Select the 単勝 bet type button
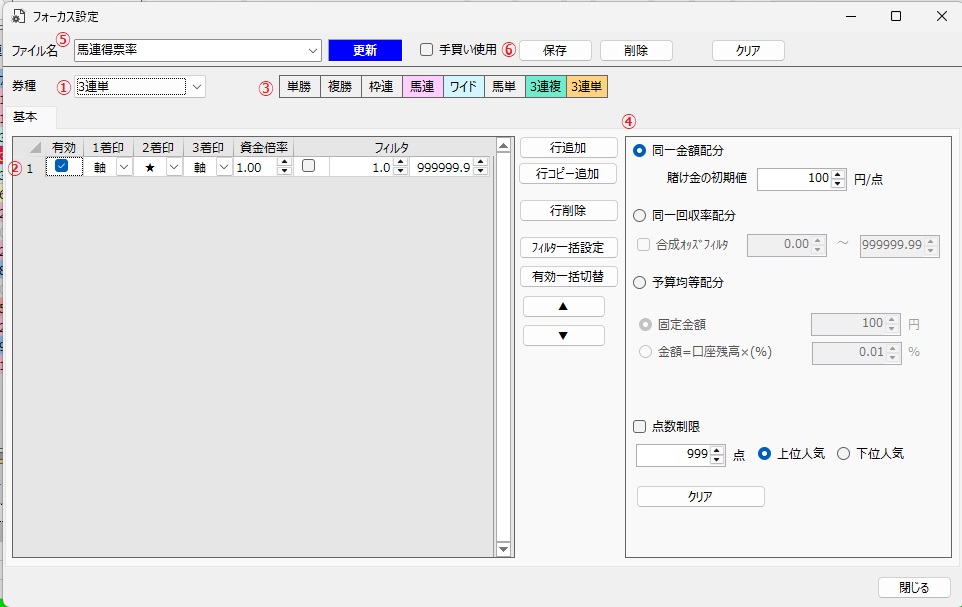 (x=299, y=87)
